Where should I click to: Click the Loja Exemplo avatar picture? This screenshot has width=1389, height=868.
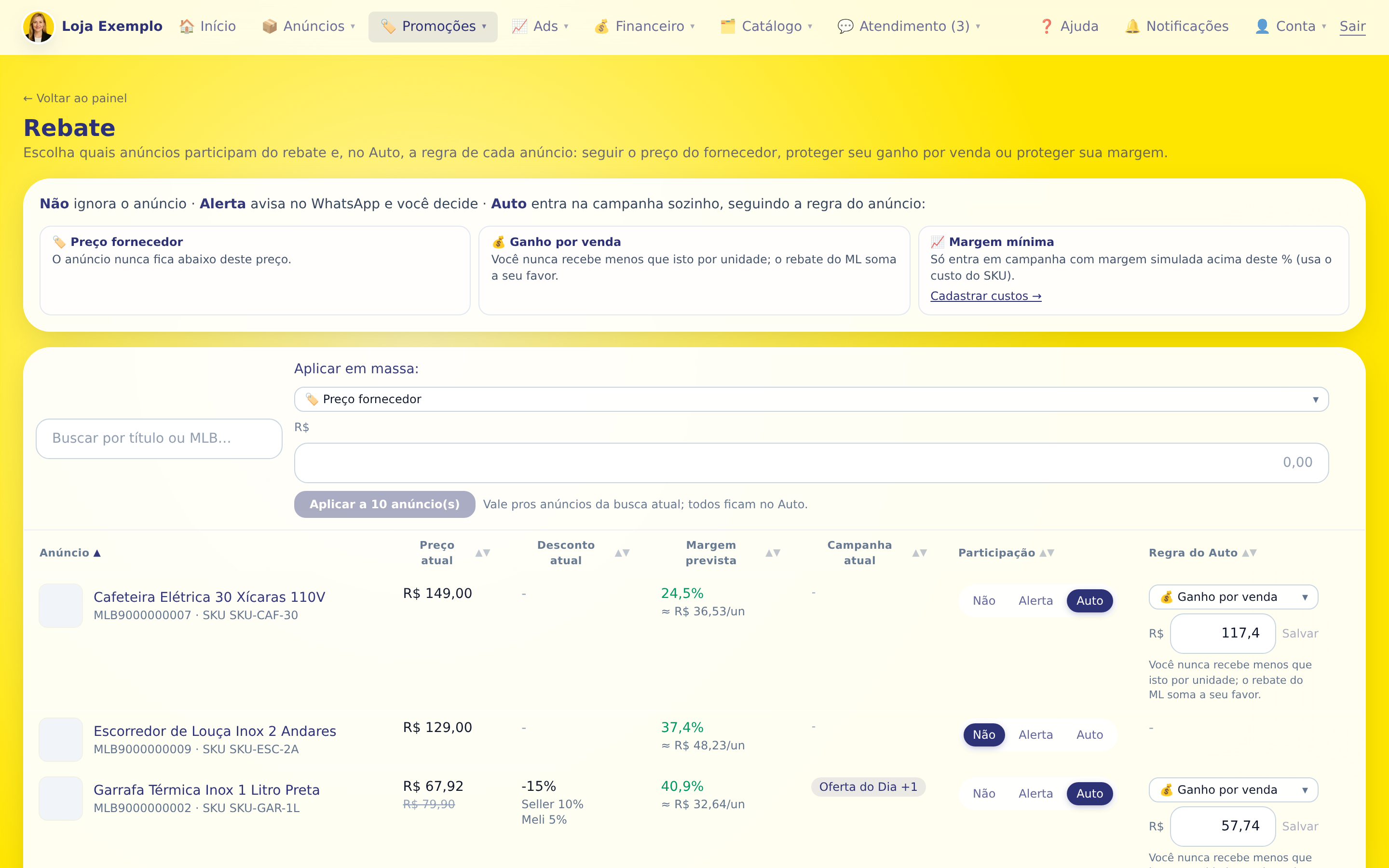click(39, 27)
